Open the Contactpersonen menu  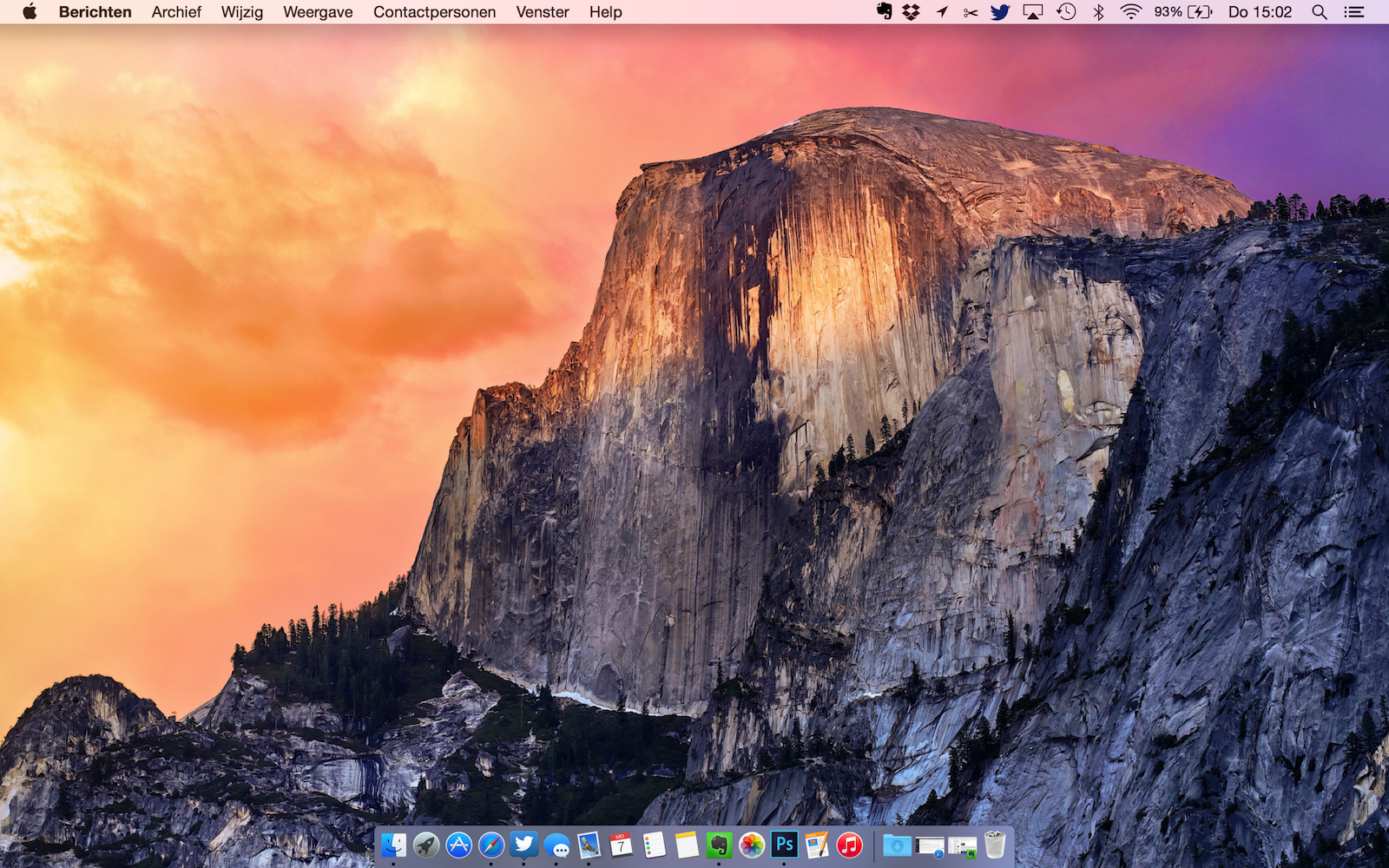pos(434,12)
